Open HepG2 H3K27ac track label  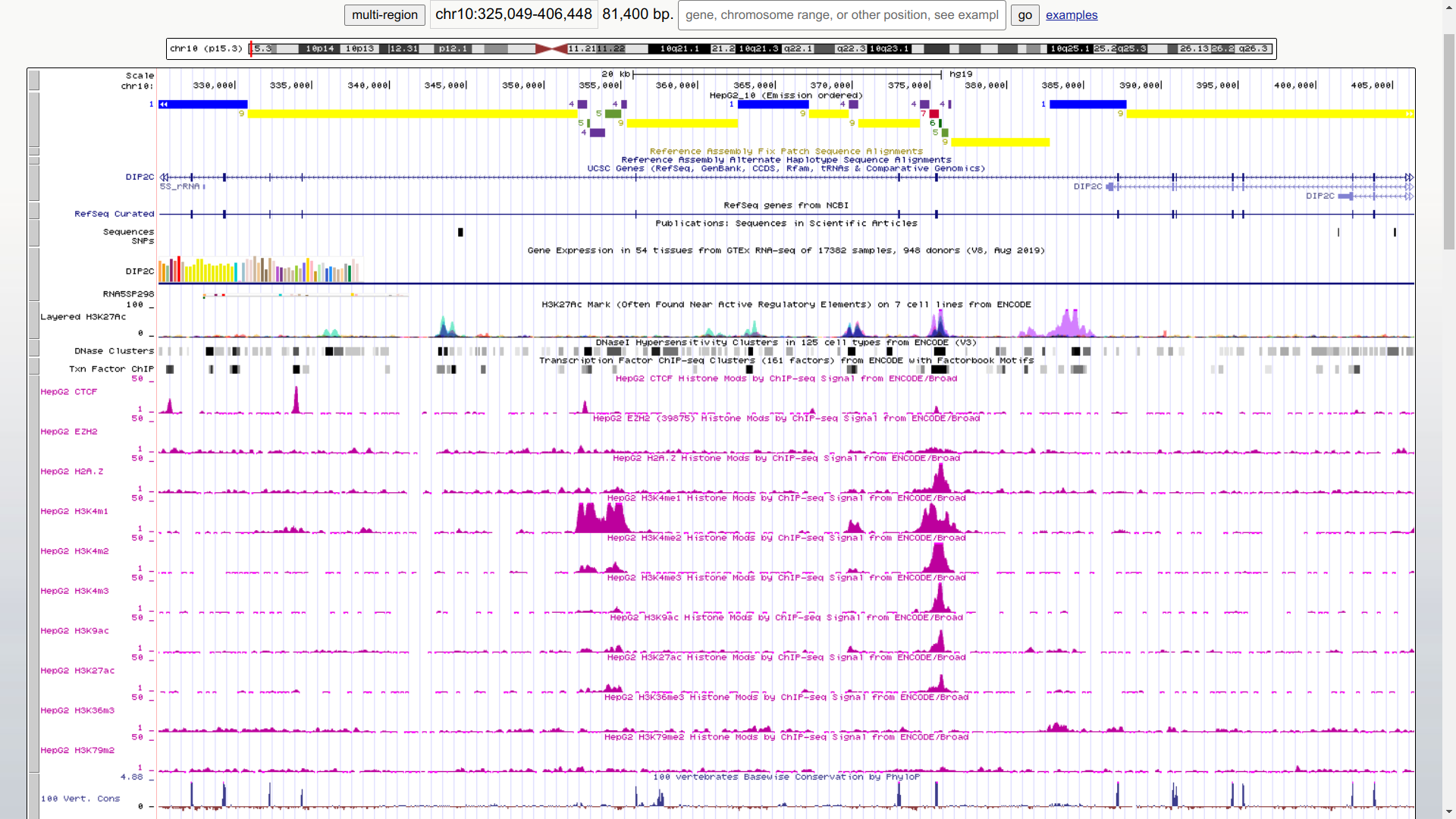77,670
